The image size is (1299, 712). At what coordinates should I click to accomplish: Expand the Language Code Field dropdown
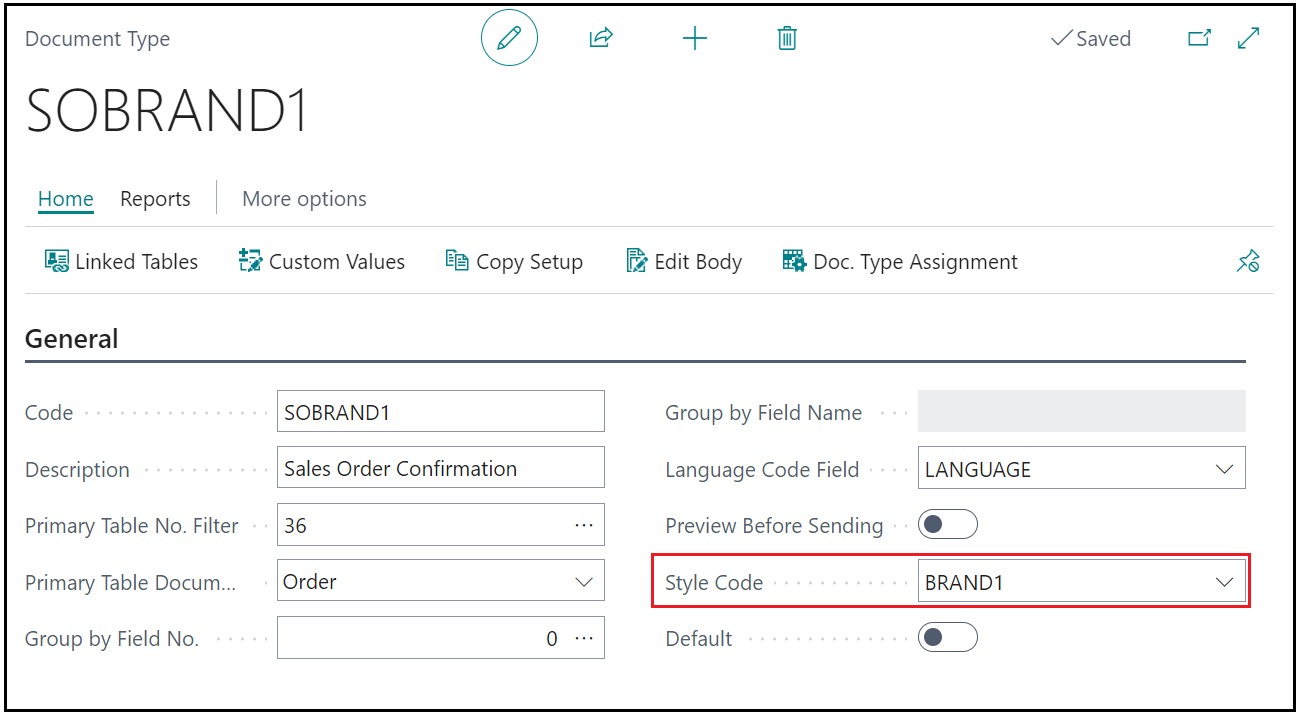click(x=1224, y=469)
